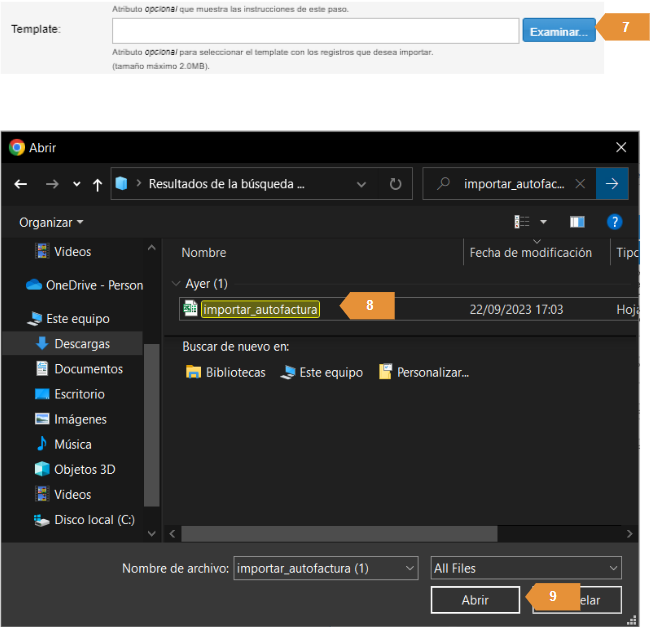The width and height of the screenshot is (653, 627).
Task: Open the Organizar menu
Action: [51, 222]
